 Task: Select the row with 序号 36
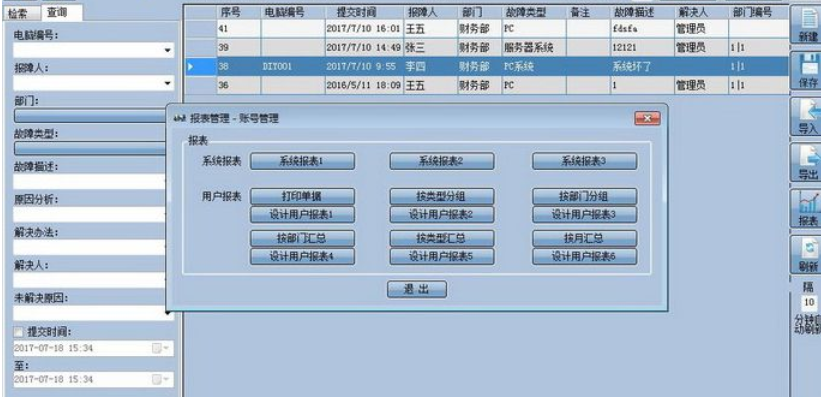click(487, 85)
